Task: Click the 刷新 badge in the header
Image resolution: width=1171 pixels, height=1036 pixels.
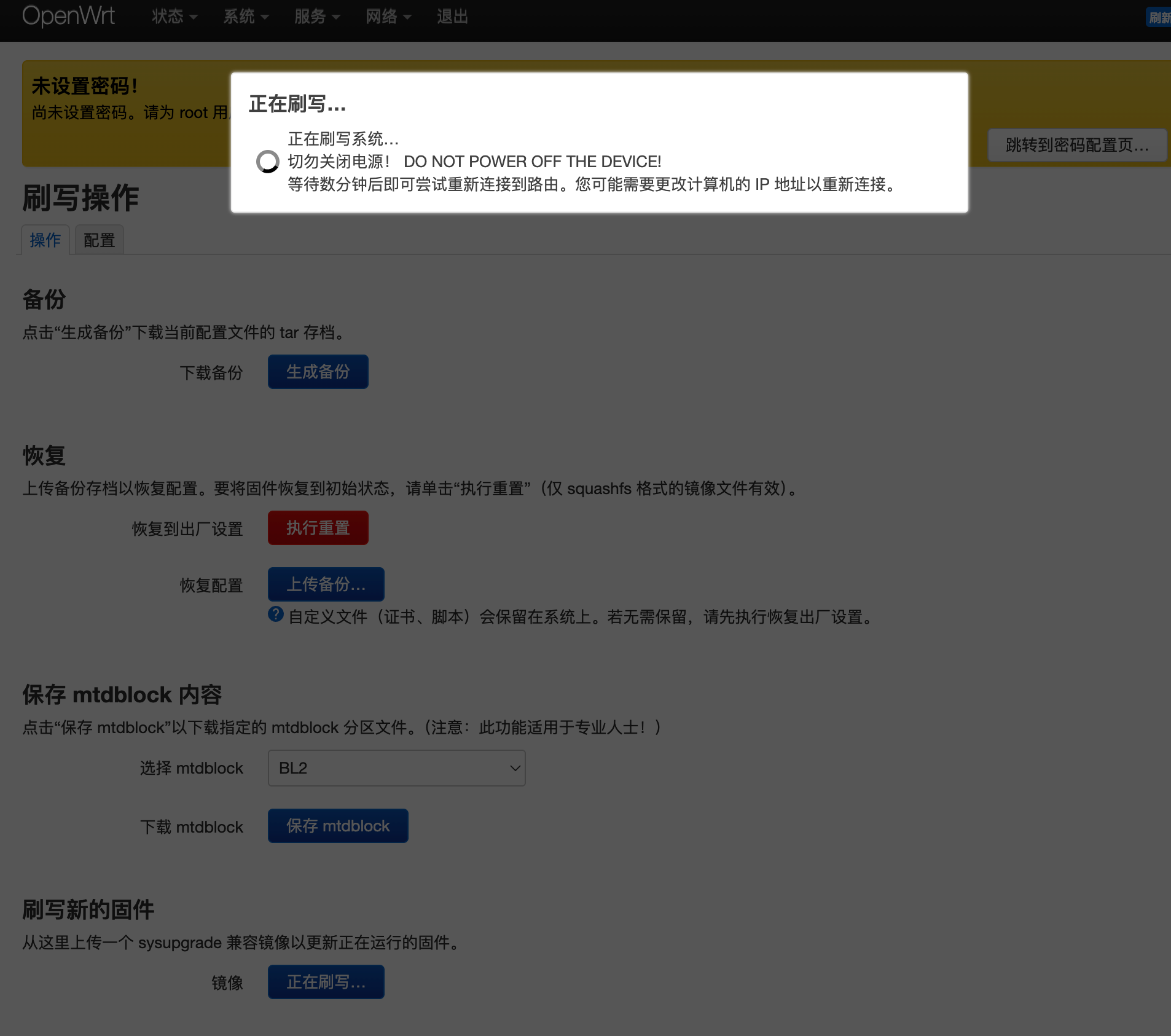Action: coord(1159,17)
